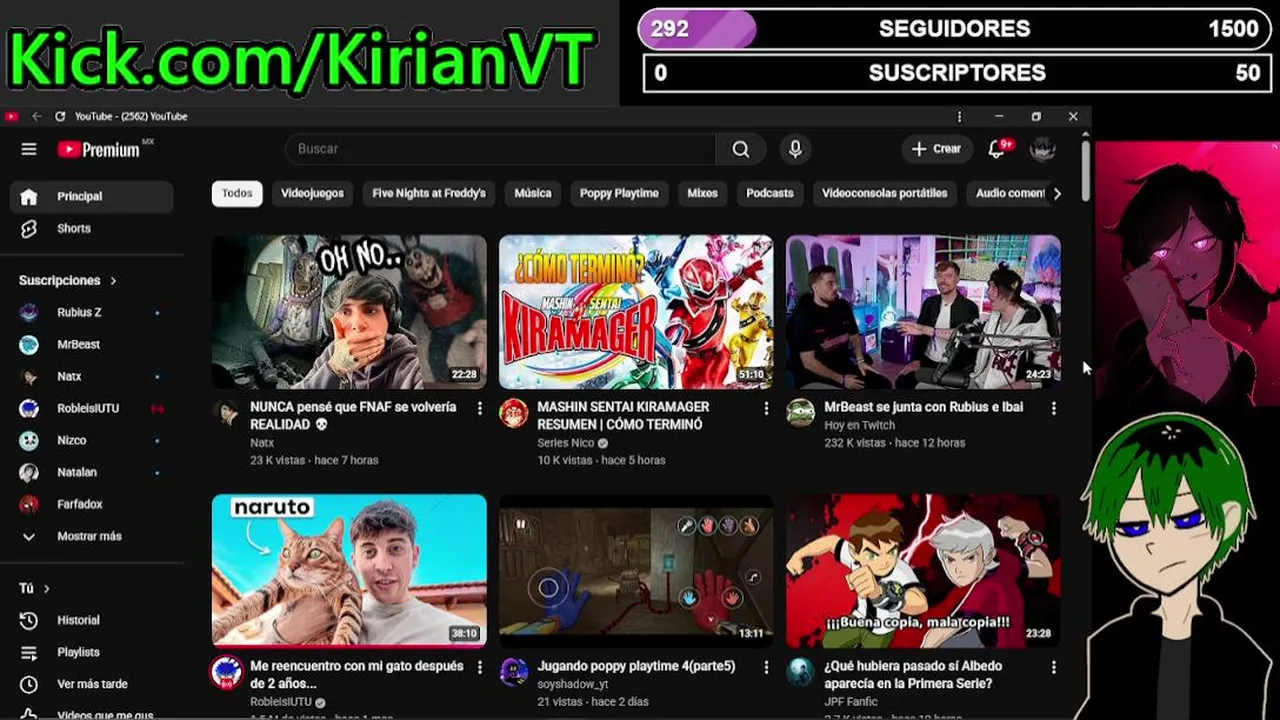
Task: Select the Mixes filter chip
Action: point(702,193)
